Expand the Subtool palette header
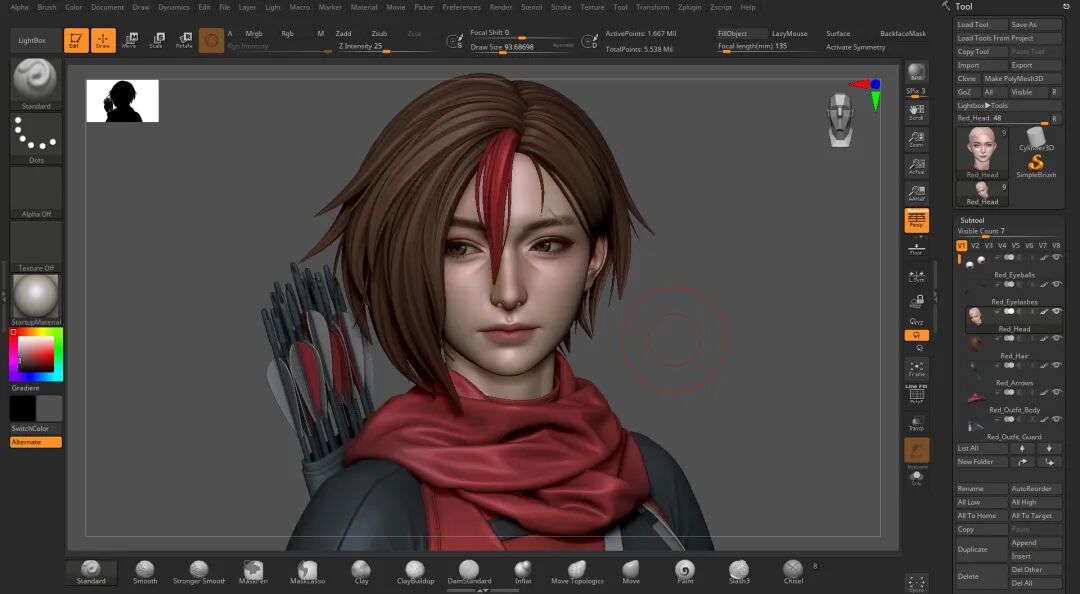The height and width of the screenshot is (594, 1080). tap(972, 221)
